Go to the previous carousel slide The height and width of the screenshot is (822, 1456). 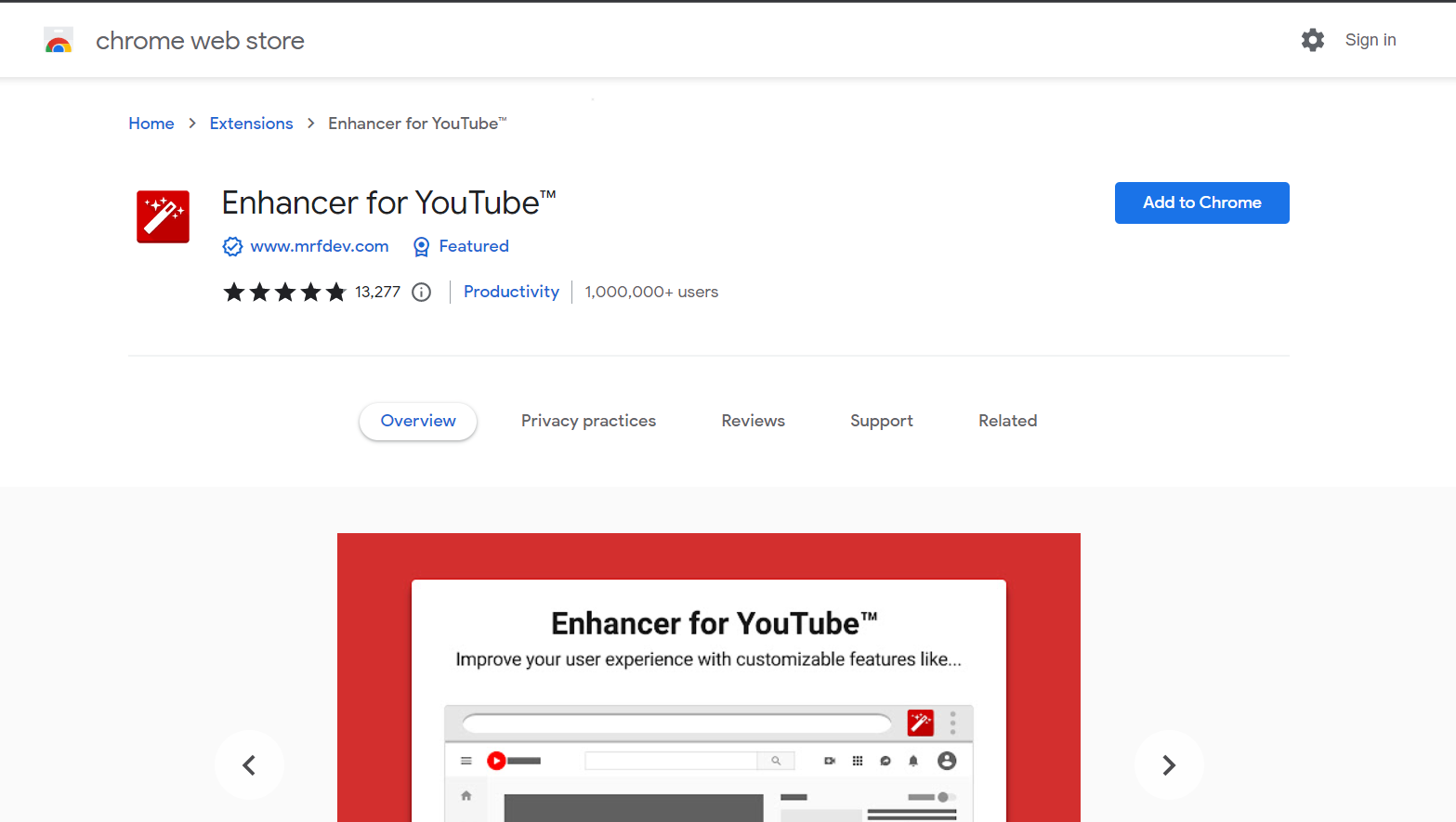click(x=249, y=764)
